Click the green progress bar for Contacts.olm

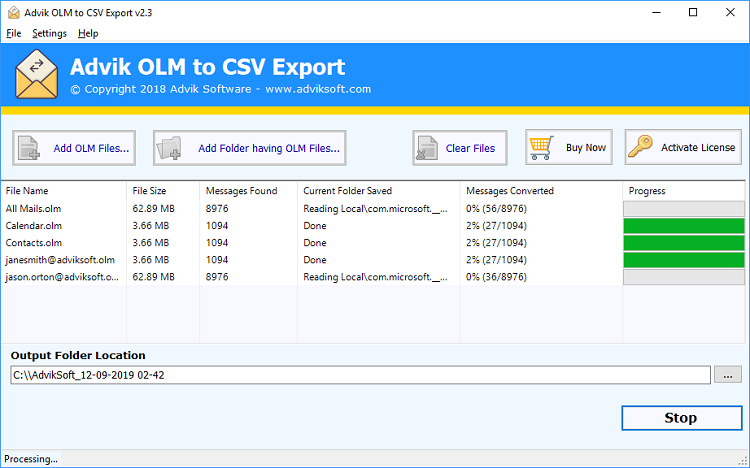(x=684, y=243)
